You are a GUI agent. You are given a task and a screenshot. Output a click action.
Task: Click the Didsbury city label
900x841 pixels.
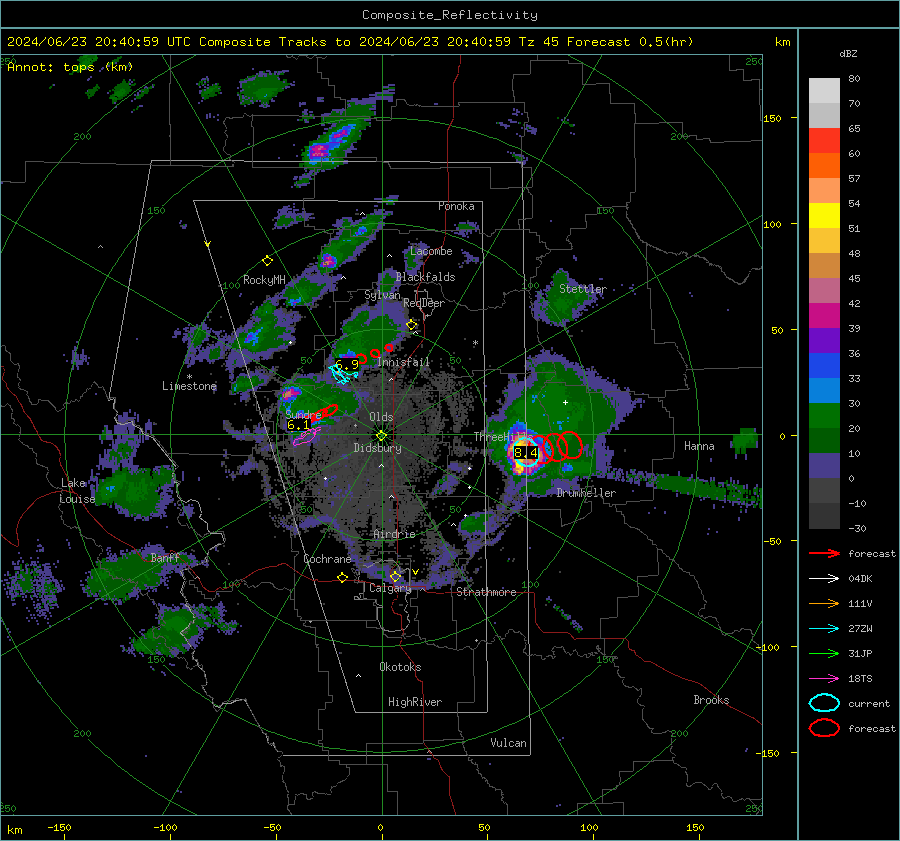pyautogui.click(x=377, y=448)
